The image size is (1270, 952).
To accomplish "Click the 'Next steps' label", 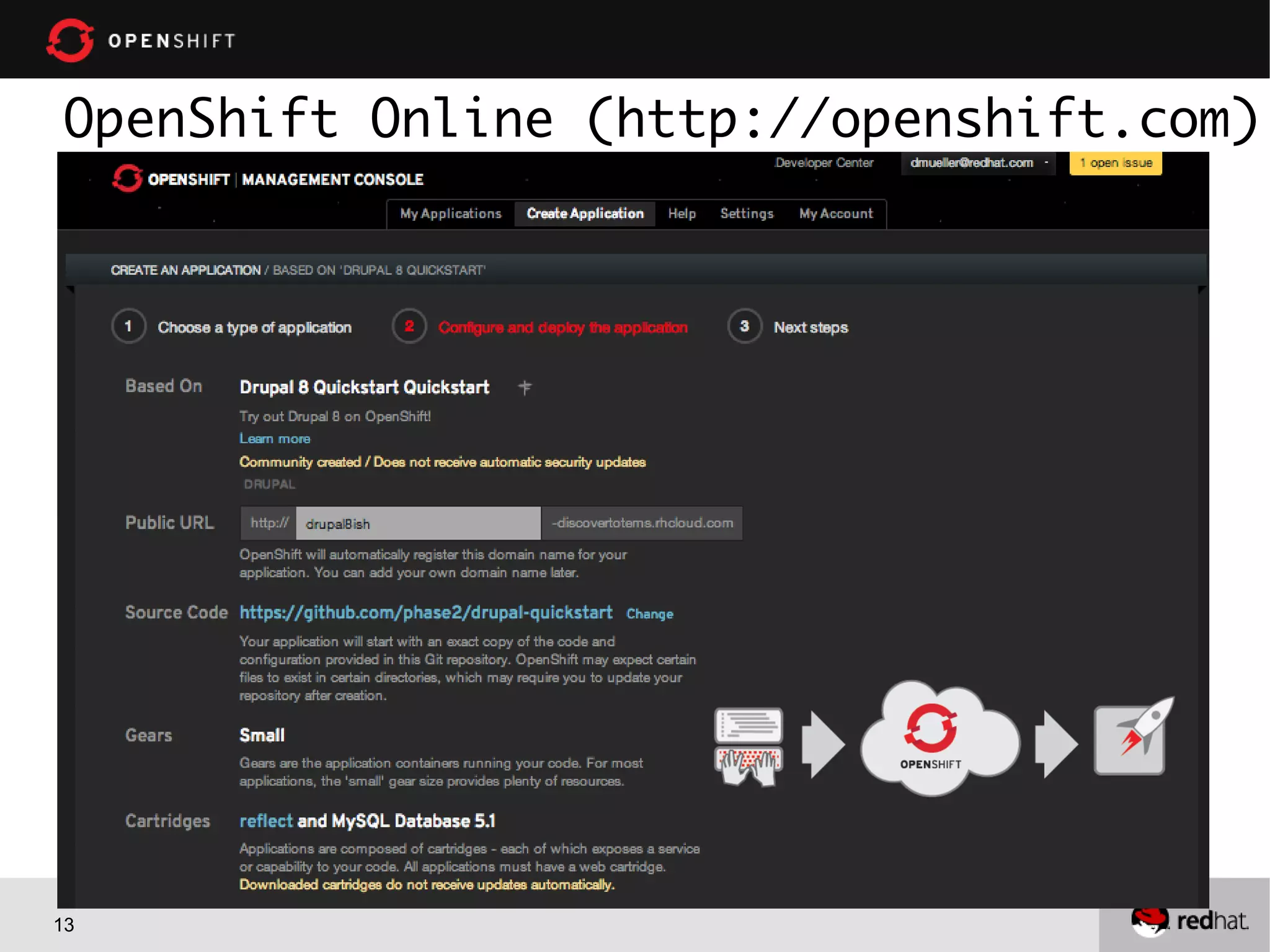I will [x=810, y=327].
